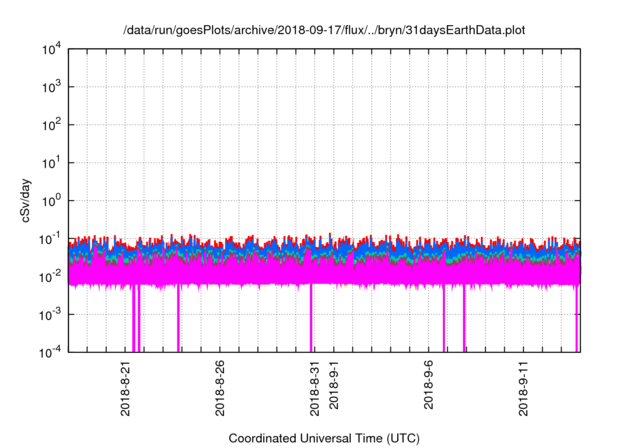Click the 2018-8-21 date label
Image resolution: width=640 pixels, height=448 pixels.
[x=125, y=388]
